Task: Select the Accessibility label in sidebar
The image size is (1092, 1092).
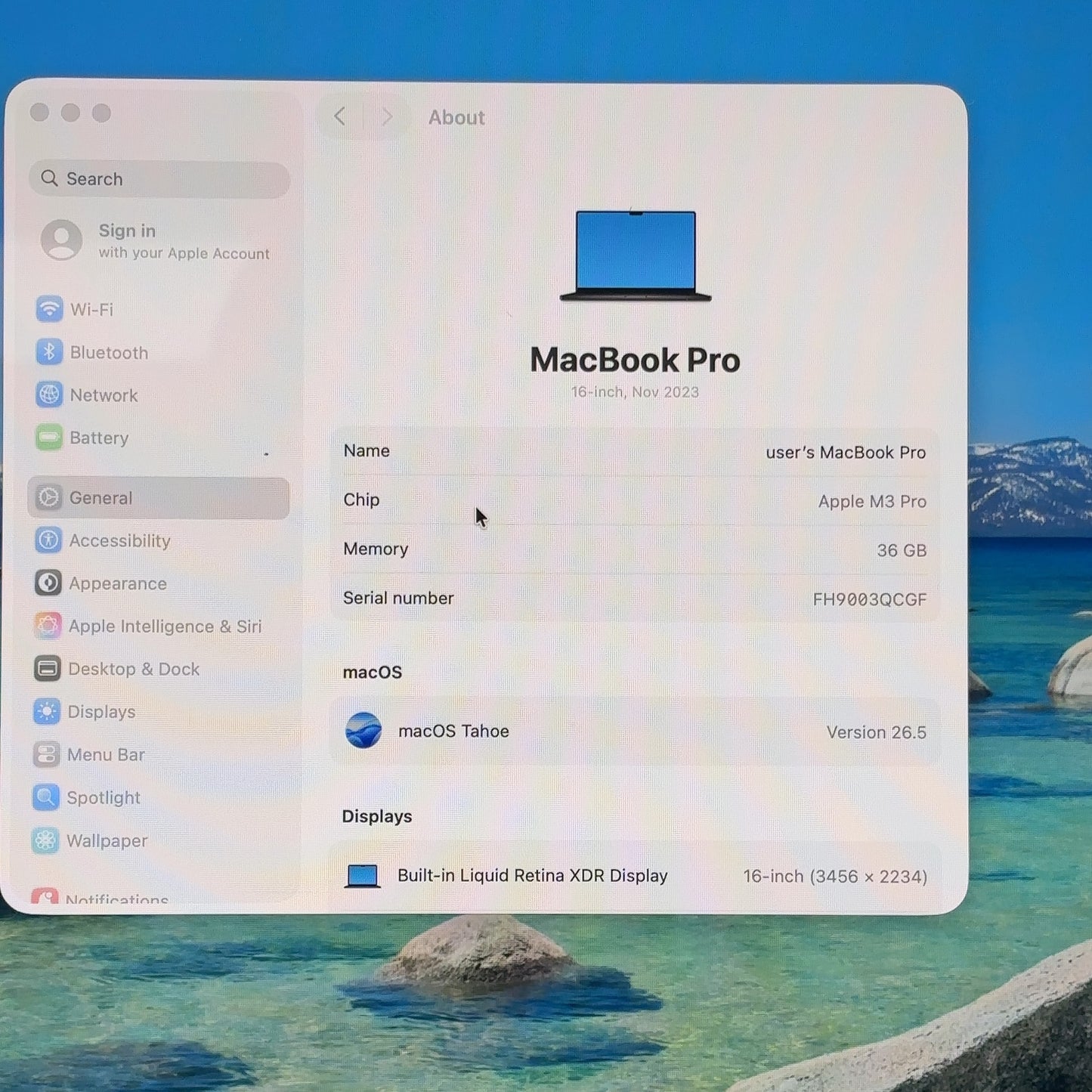Action: 119,541
